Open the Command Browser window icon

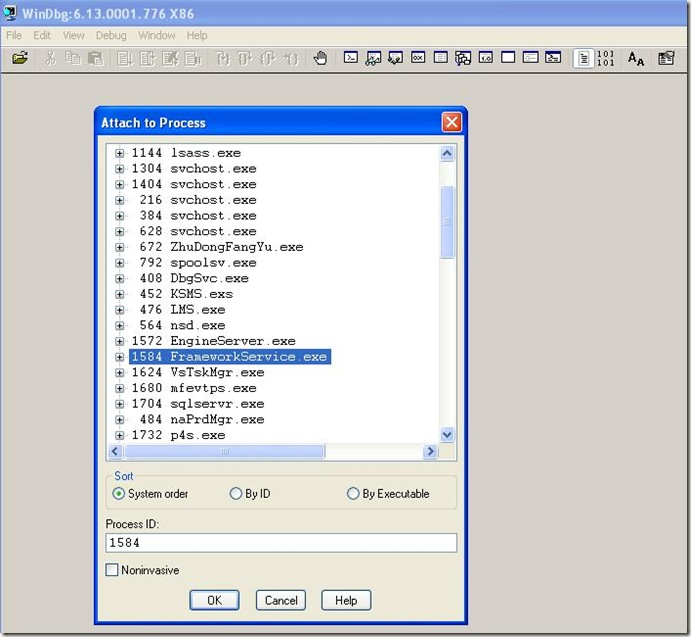point(553,57)
